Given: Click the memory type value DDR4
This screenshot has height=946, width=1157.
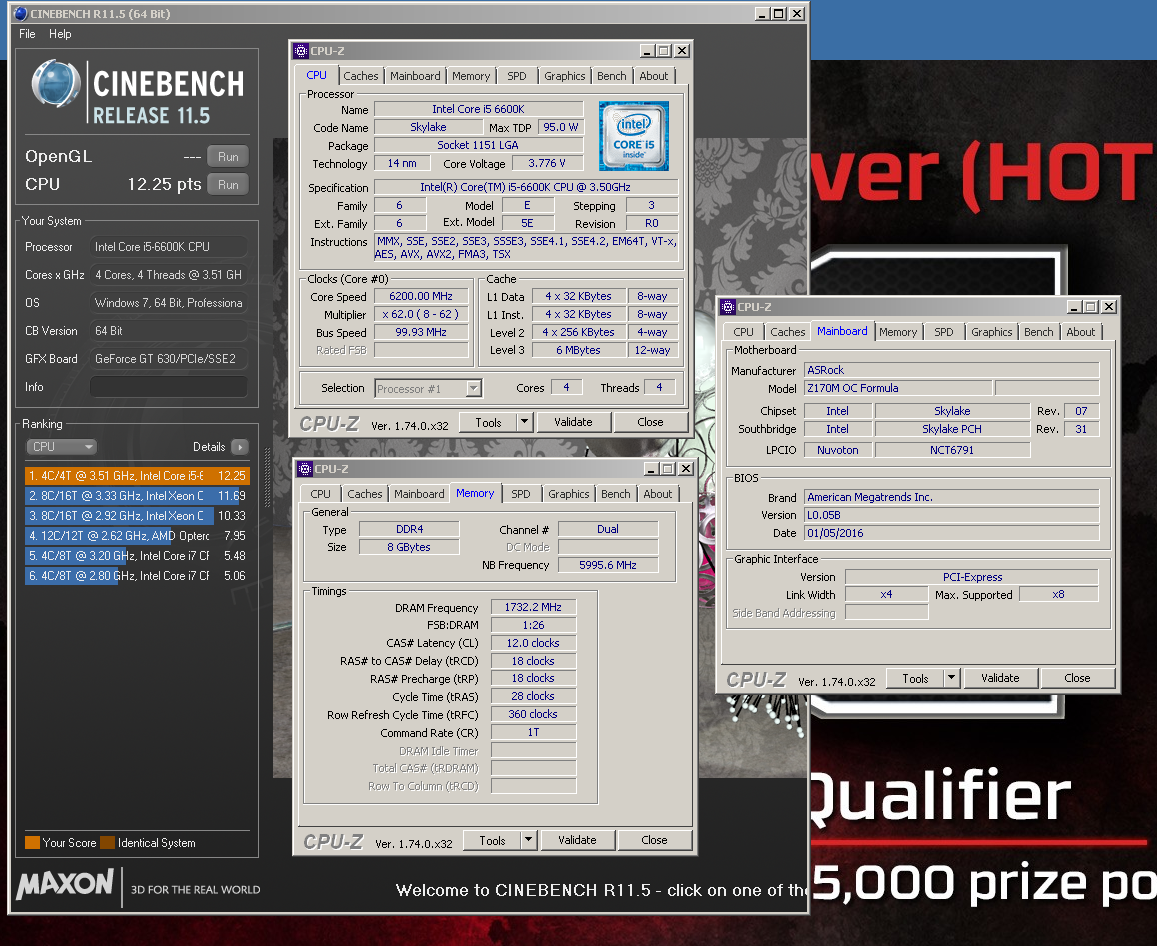Looking at the screenshot, I should (409, 529).
